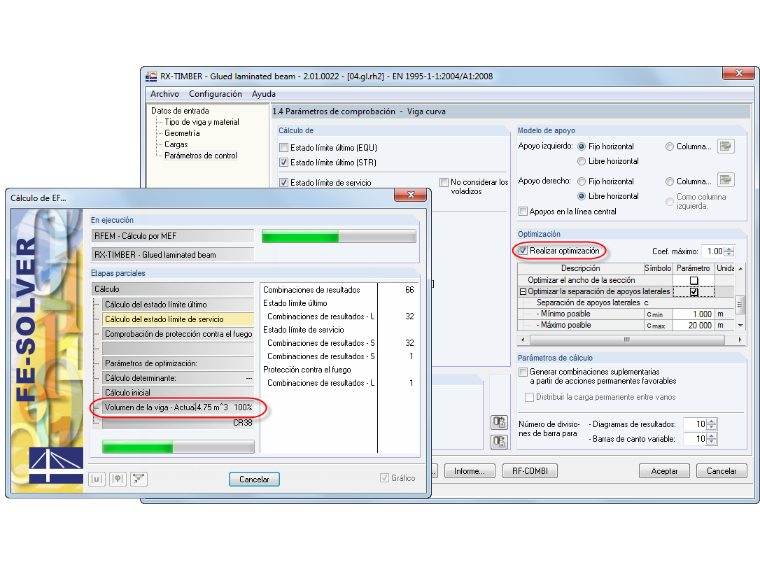Click the RFEM calculation progress bar

point(339,236)
